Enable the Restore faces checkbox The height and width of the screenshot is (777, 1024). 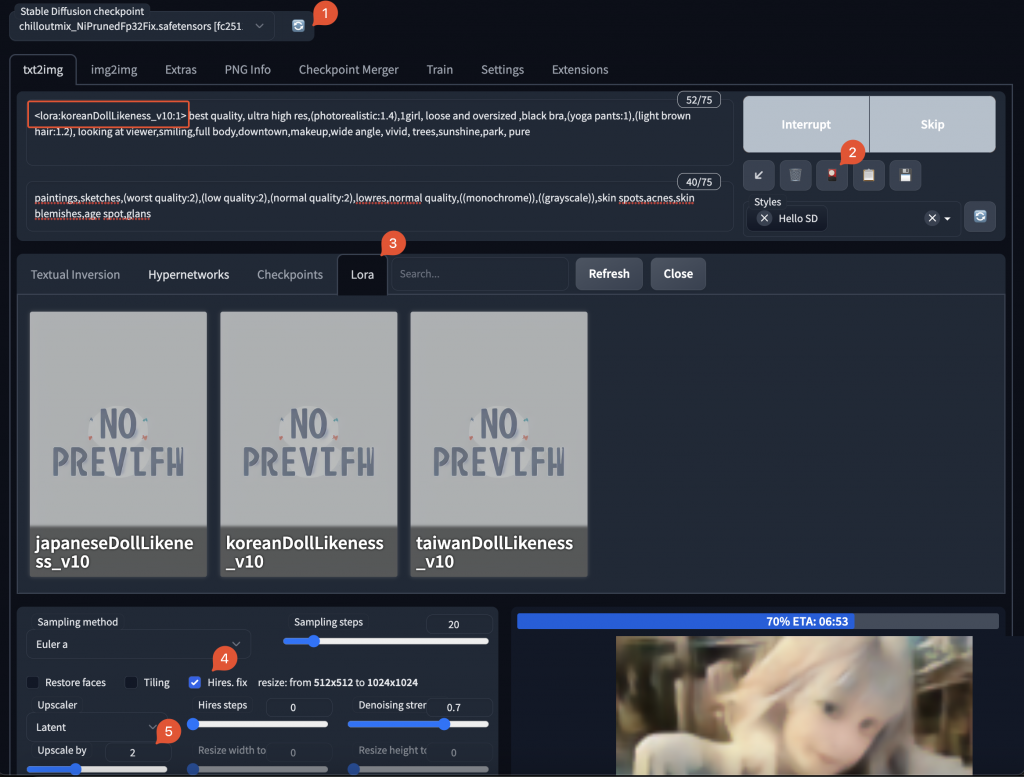click(34, 683)
